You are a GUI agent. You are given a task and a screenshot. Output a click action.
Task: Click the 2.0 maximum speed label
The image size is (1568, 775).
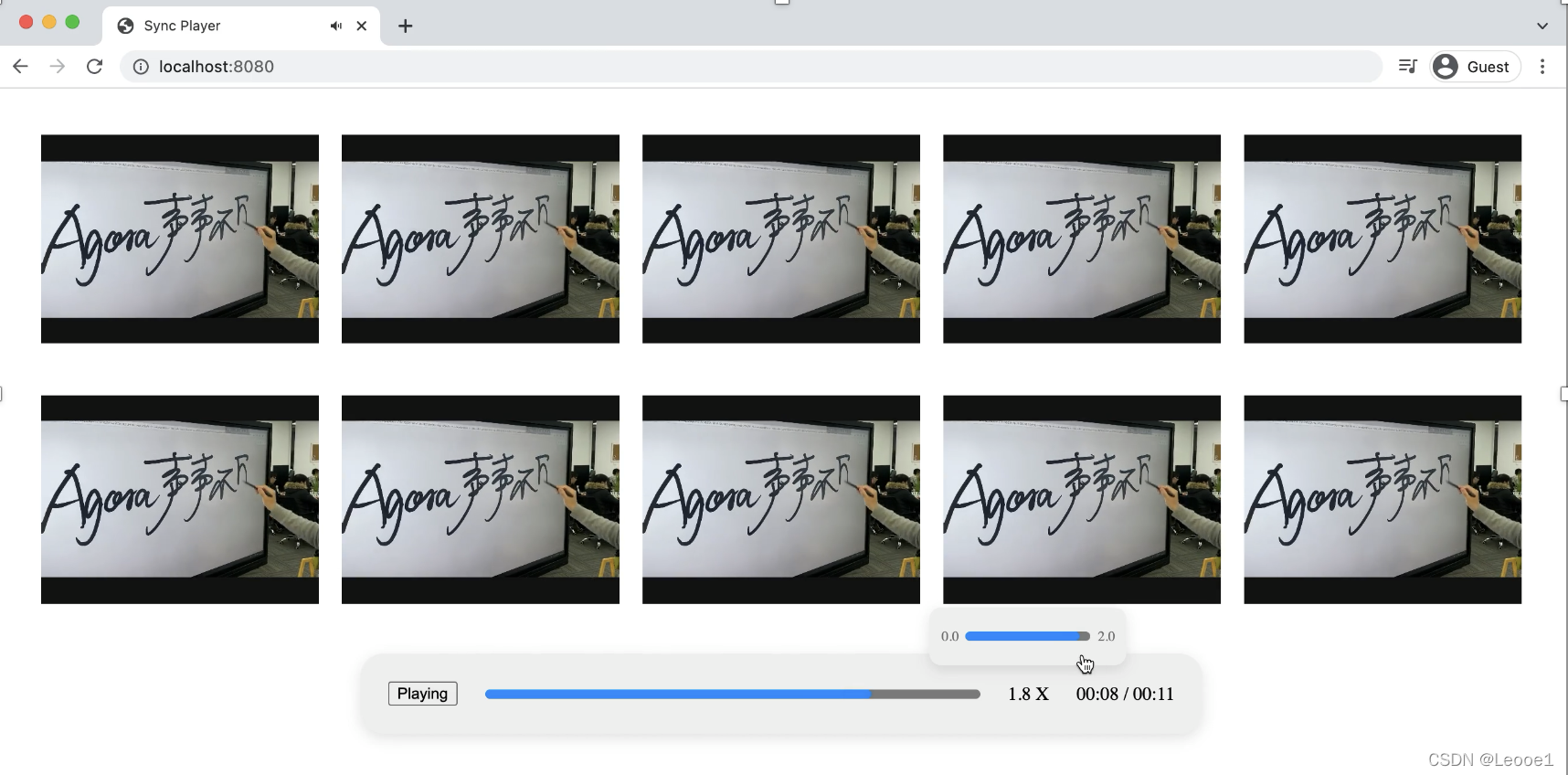[x=1106, y=636]
